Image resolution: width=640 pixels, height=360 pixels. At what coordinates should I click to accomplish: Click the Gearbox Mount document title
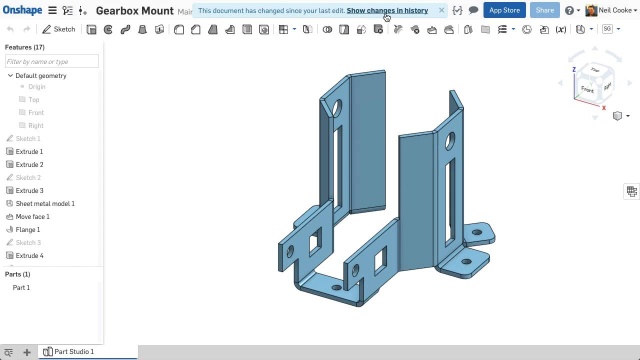coord(135,11)
